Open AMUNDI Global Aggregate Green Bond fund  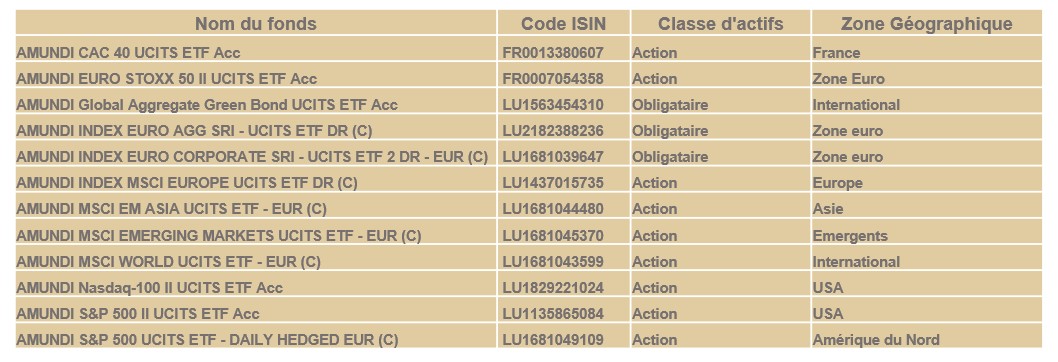(207, 105)
